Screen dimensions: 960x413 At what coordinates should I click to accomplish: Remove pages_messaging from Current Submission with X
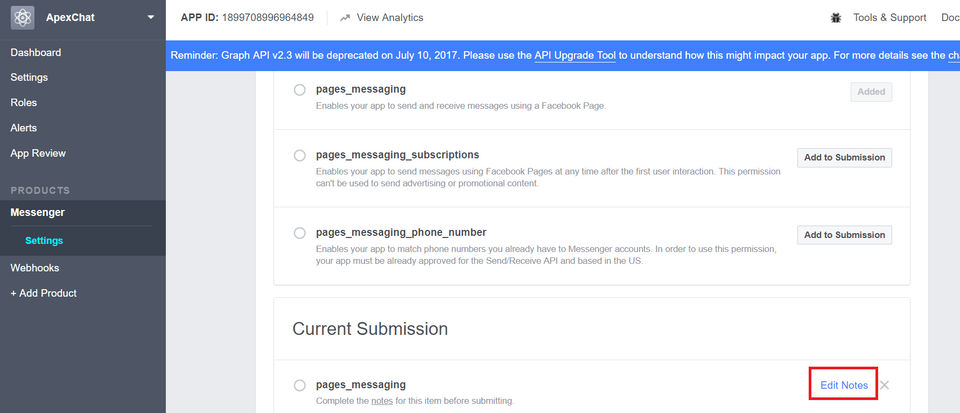(x=884, y=385)
